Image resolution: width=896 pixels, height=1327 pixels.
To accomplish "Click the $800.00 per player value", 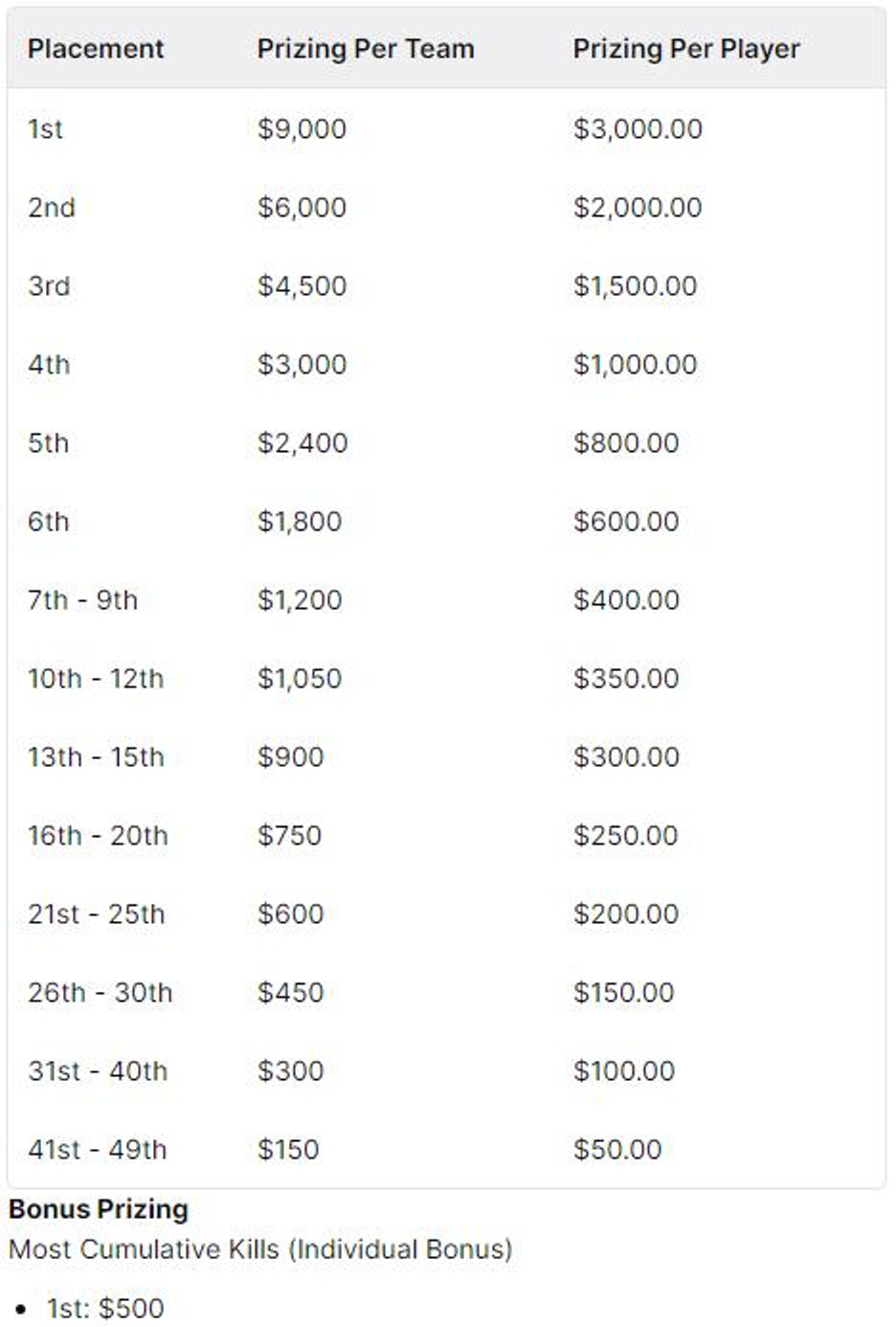I will (626, 443).
